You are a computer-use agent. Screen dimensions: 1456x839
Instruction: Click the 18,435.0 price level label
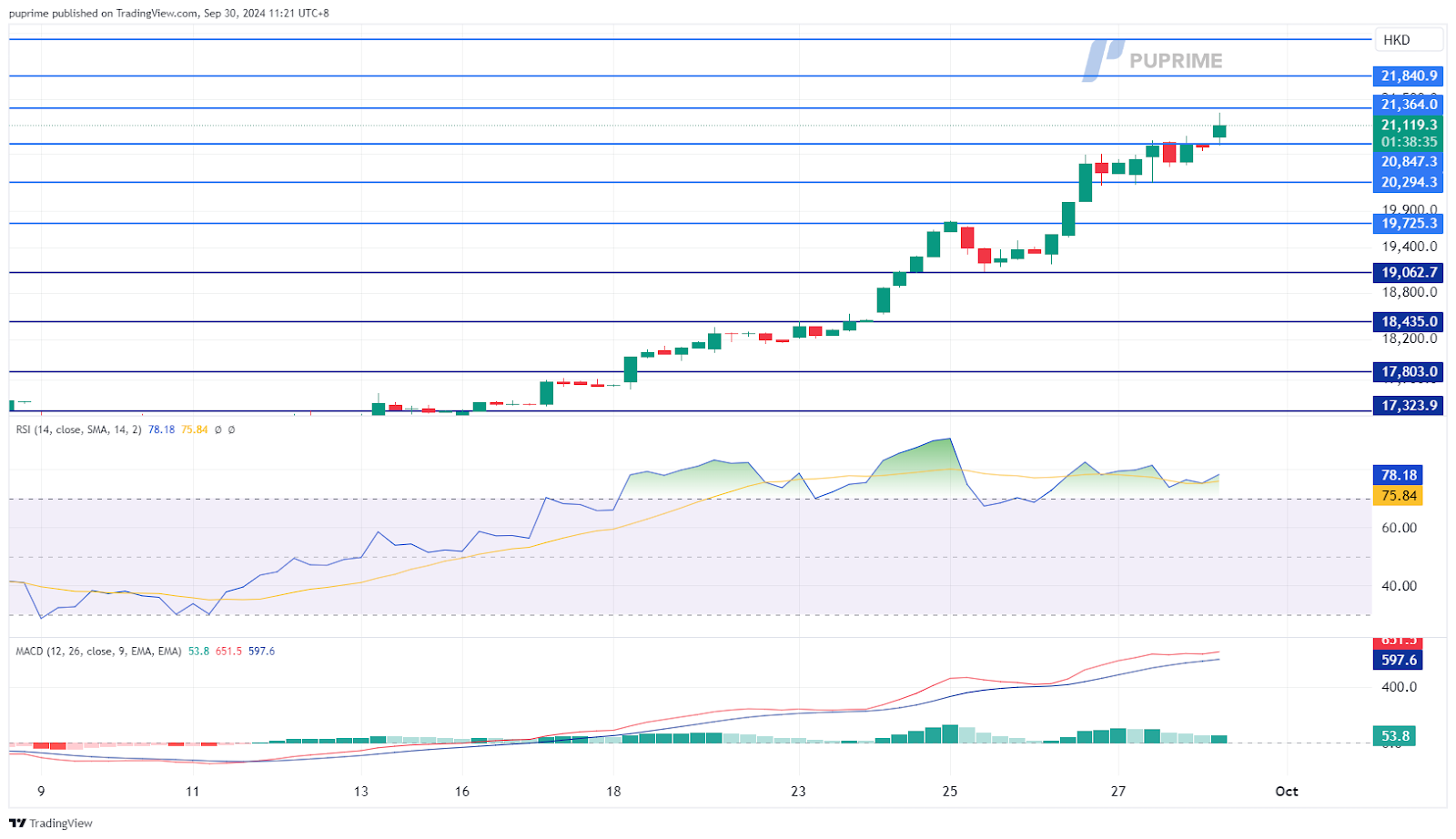click(1409, 321)
